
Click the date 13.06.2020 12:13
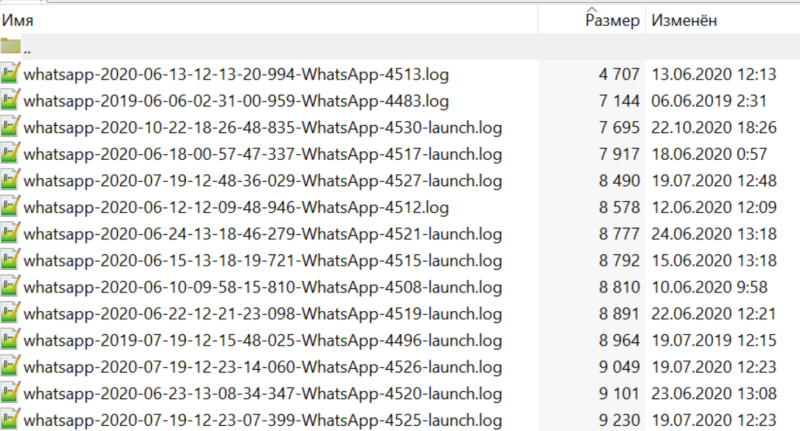(714, 74)
